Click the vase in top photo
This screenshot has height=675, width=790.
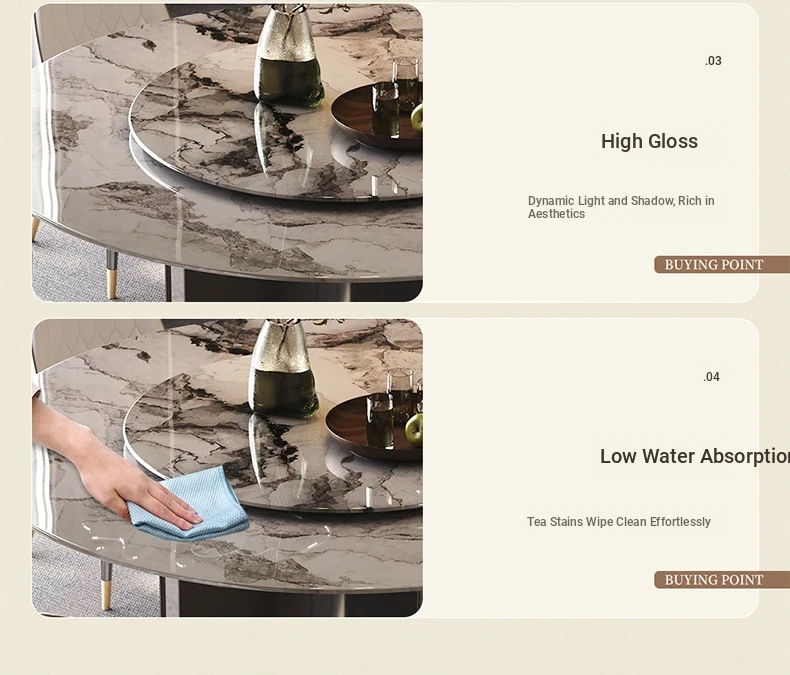(x=288, y=55)
